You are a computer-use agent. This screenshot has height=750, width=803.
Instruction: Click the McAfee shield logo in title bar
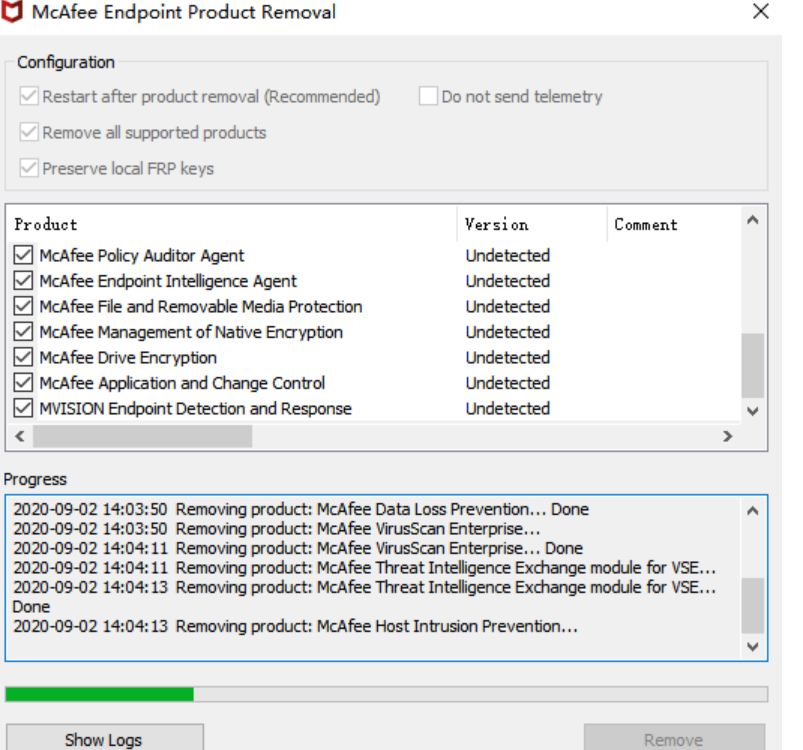coord(12,12)
